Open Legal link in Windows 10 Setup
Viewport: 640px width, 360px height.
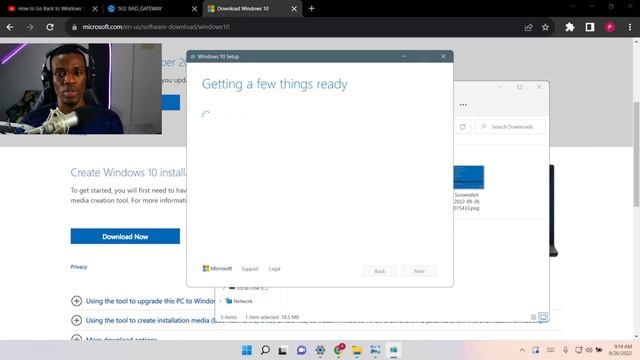click(x=274, y=269)
